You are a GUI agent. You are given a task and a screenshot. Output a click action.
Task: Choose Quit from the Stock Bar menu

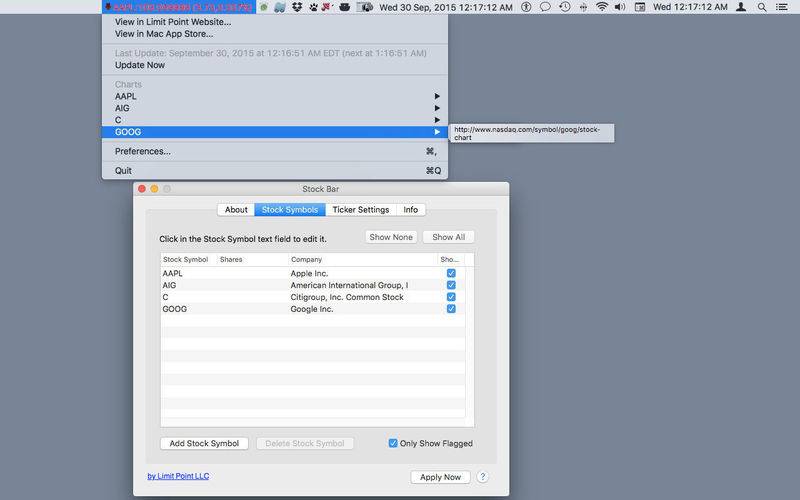[x=275, y=170]
